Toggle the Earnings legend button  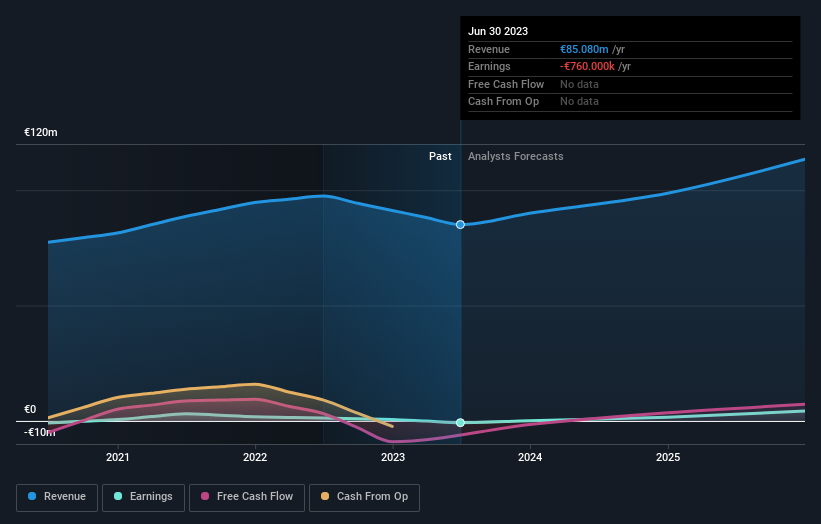pos(143,497)
